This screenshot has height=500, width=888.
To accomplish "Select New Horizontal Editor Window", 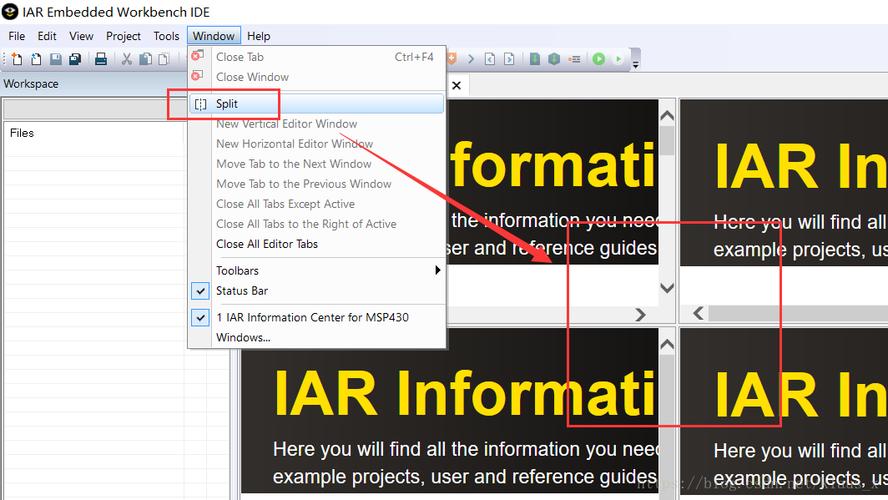I will (294, 144).
